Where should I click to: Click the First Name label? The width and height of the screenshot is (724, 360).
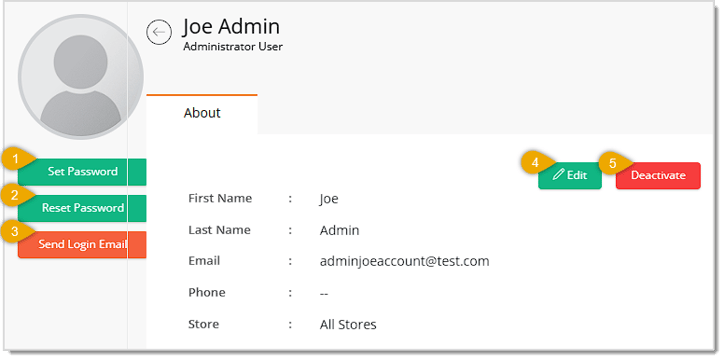tap(220, 198)
